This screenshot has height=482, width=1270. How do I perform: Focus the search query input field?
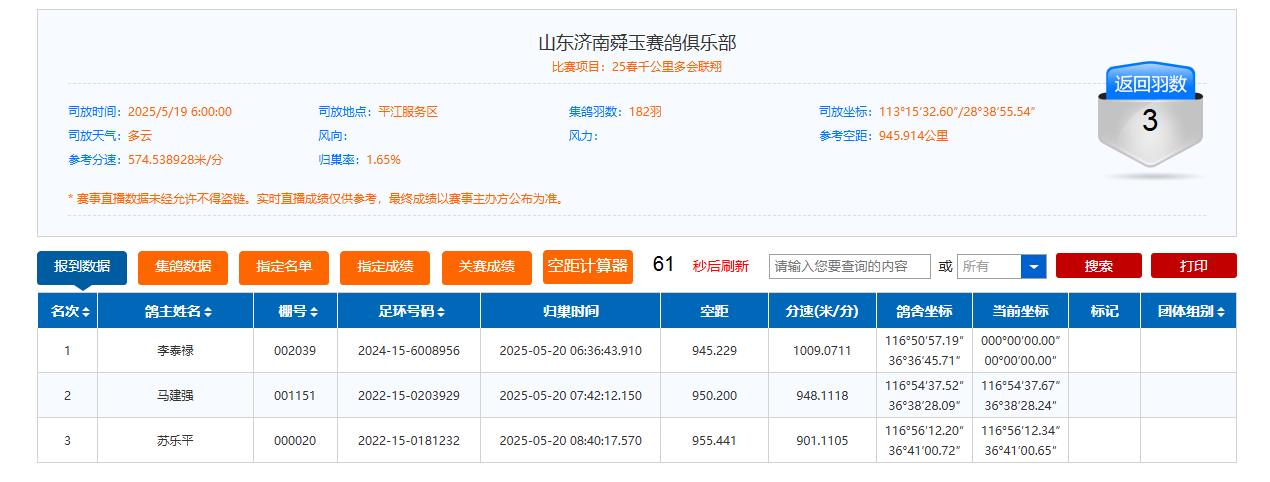coord(849,266)
